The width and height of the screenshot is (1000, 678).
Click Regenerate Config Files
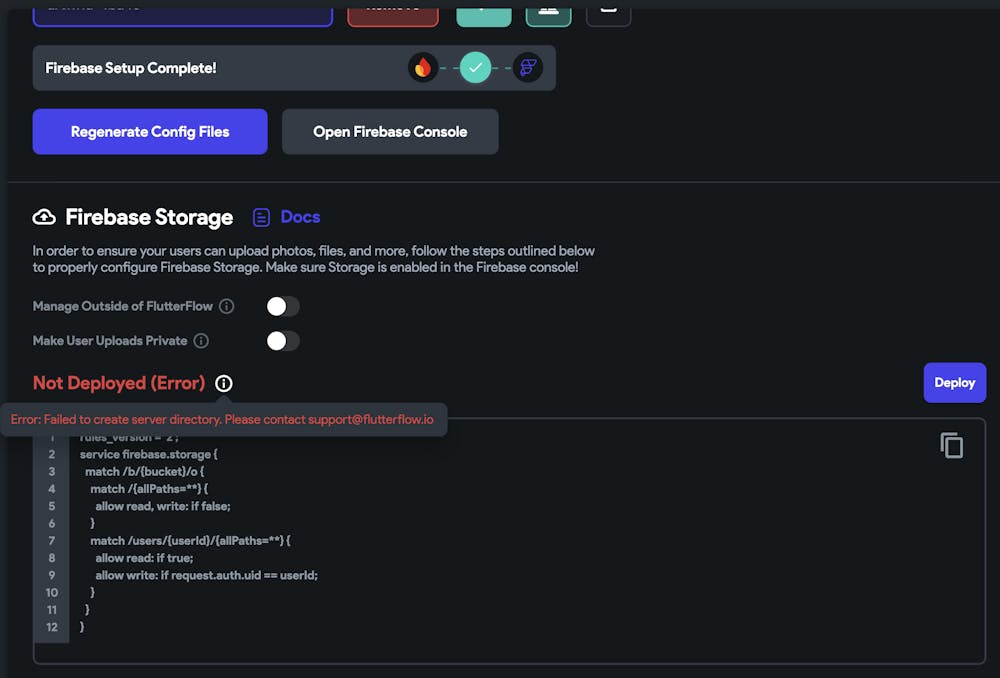(x=149, y=131)
